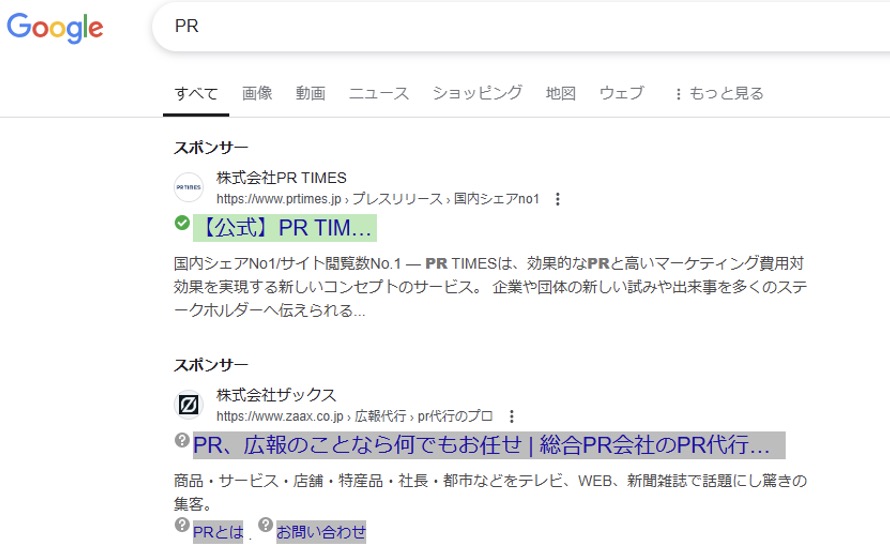The height and width of the screenshot is (558, 890).
Task: Click the Google logo
Action: [54, 27]
